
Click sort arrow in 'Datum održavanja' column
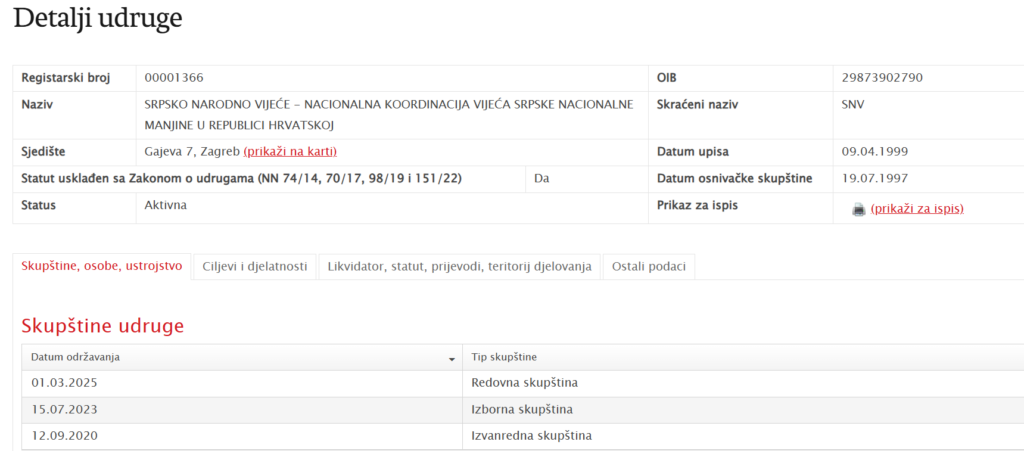pyautogui.click(x=452, y=358)
